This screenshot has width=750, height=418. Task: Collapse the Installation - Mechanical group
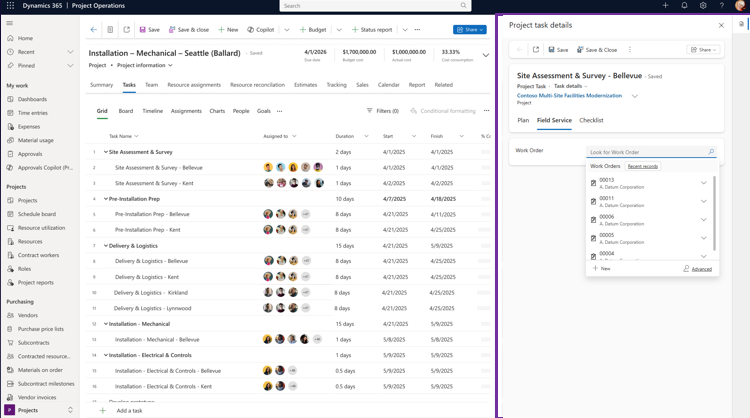[106, 324]
